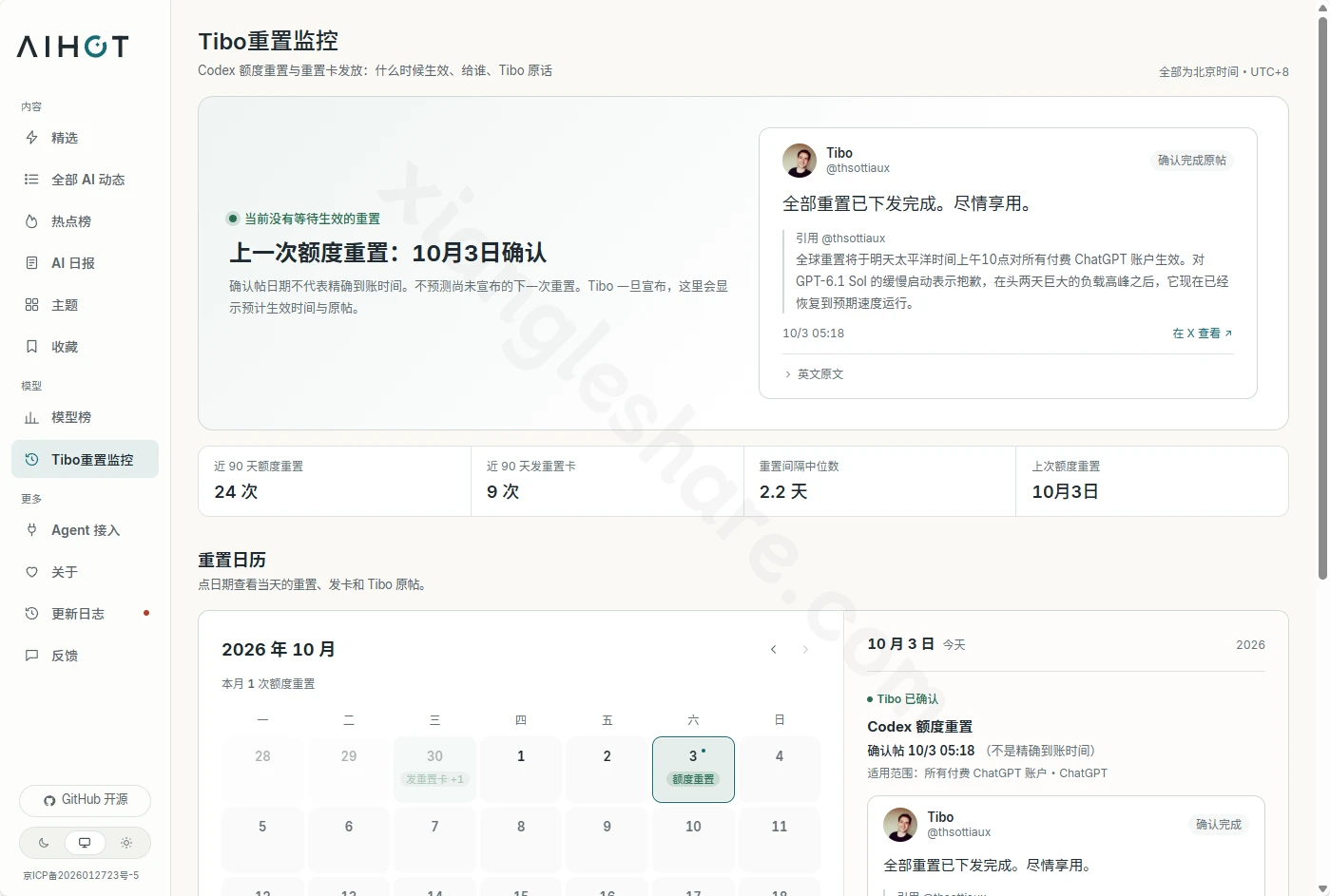
Task: Click the grid icon beside 主题
Action: (x=31, y=305)
